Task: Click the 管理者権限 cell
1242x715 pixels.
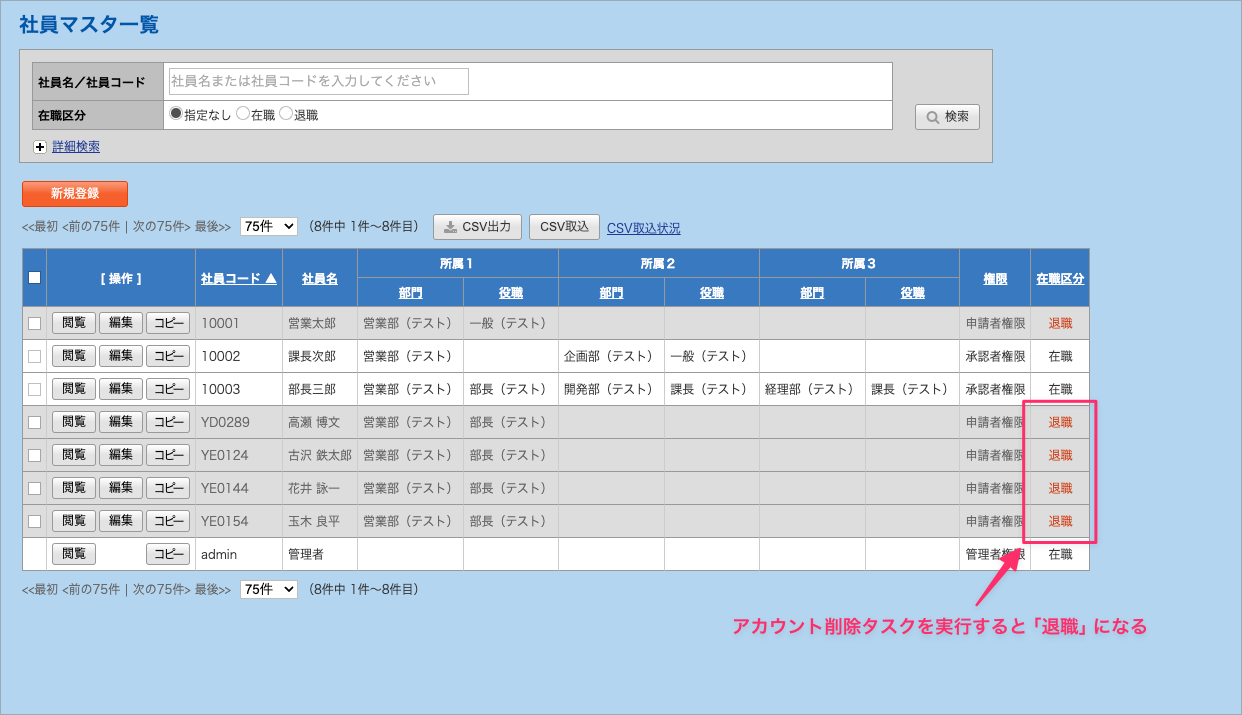Action: coord(995,554)
